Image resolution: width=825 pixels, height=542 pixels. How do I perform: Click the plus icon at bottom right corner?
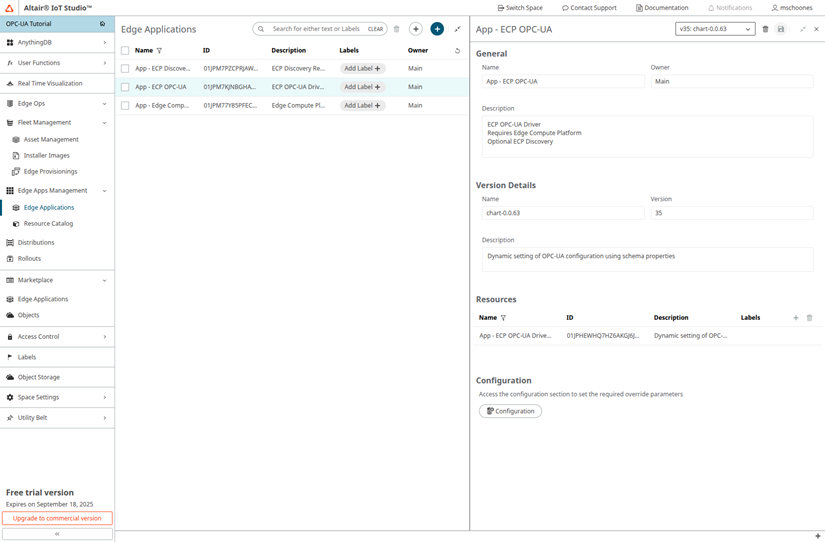[818, 536]
